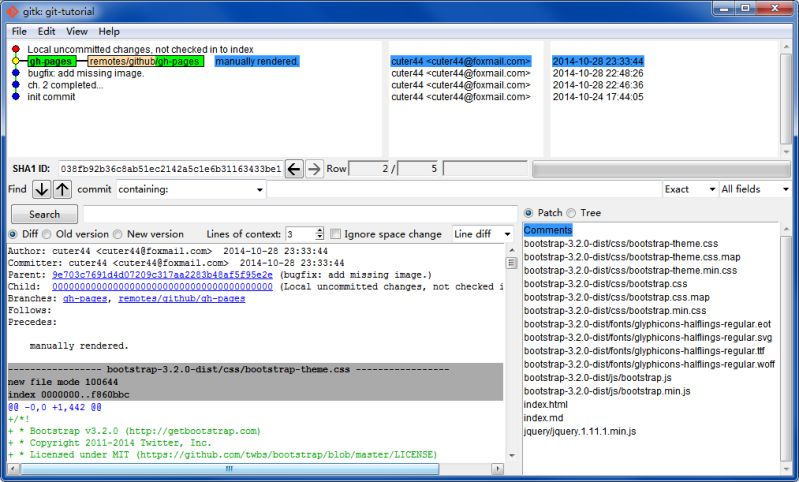Click the Find text entry field

[464, 189]
